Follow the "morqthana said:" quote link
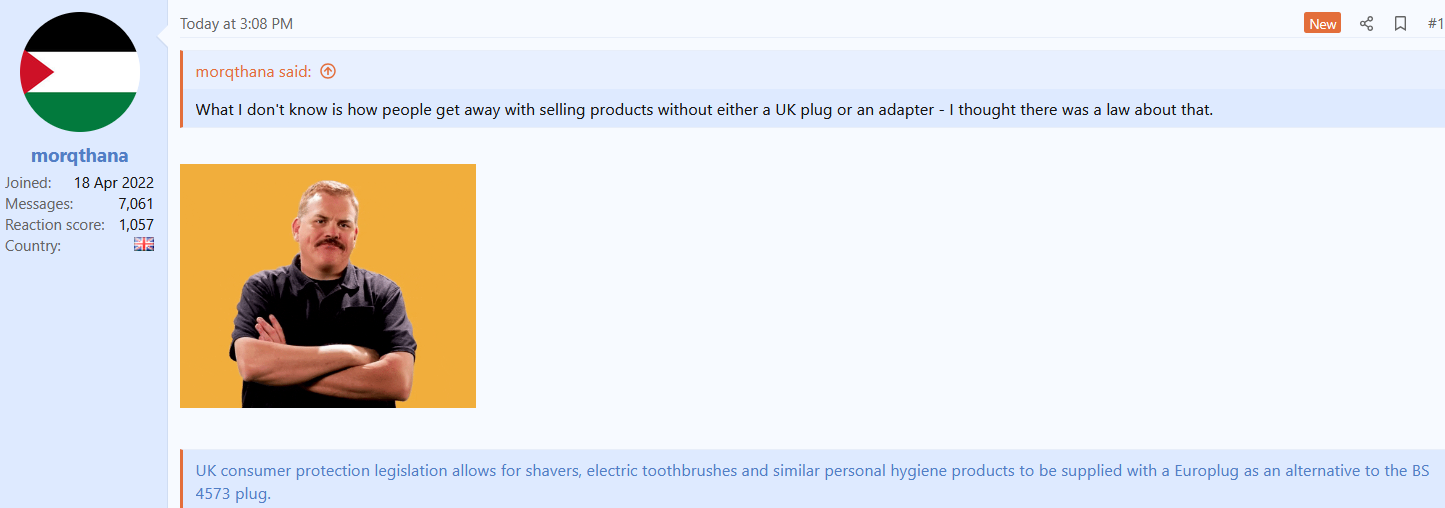 (254, 71)
